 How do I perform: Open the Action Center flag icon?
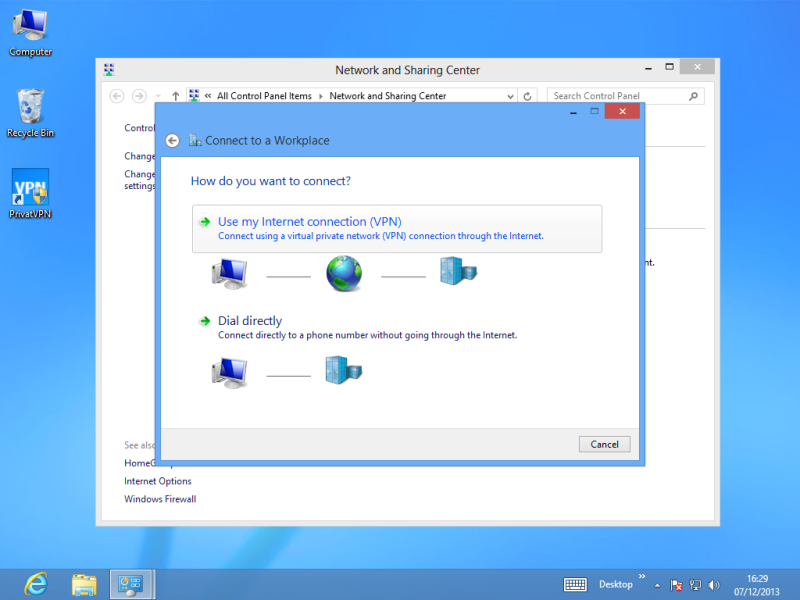tap(676, 585)
